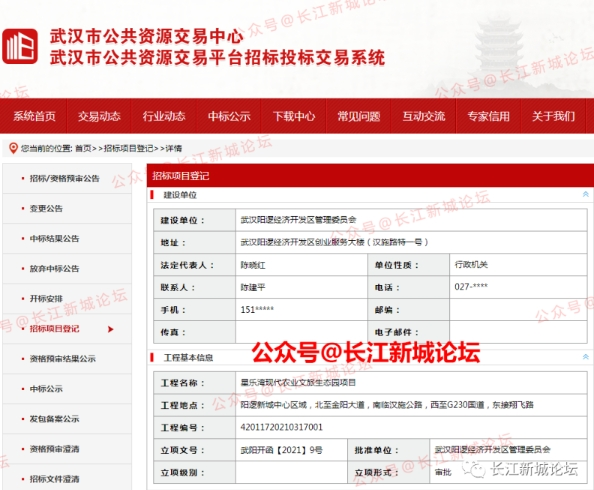
Task: Open 招标/资格预审公告 in the sidebar
Action: pyautogui.click(x=64, y=178)
